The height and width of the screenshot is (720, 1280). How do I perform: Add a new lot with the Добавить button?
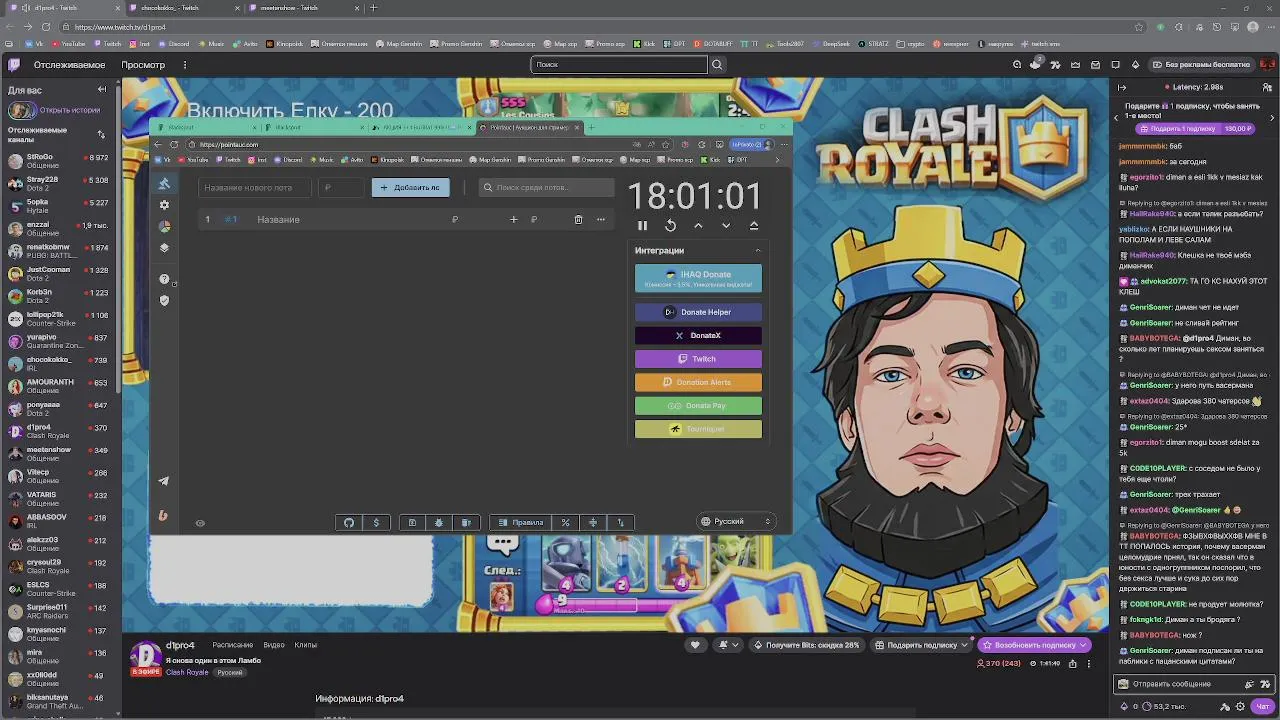(x=410, y=187)
